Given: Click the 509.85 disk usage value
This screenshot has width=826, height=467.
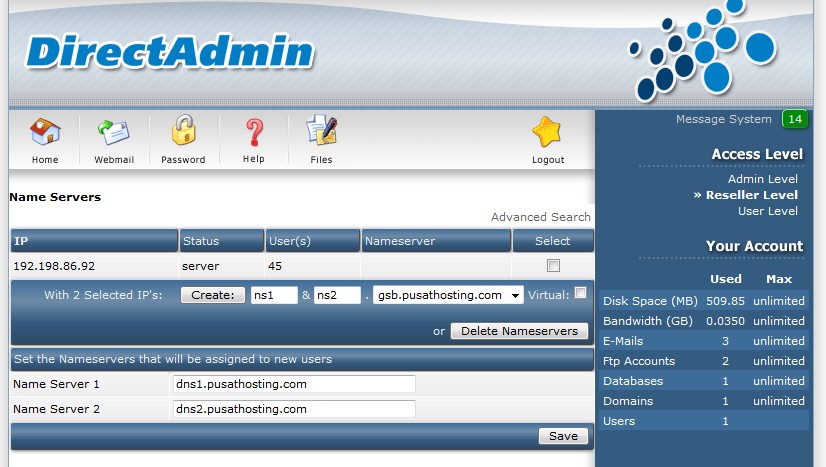Looking at the screenshot, I should 725,301.
